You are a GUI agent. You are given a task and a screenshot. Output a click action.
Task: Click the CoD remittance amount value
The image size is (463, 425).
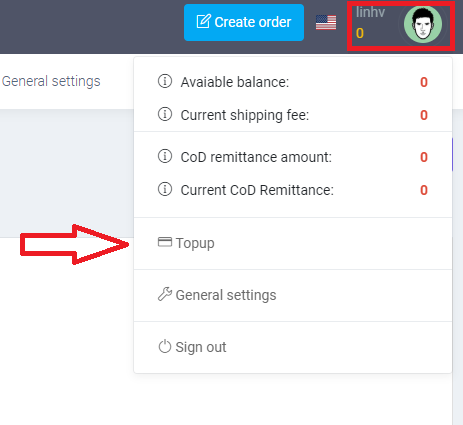[x=424, y=157]
